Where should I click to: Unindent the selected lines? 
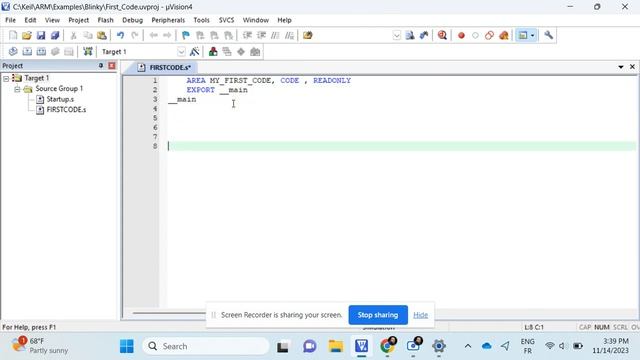[x=261, y=36]
